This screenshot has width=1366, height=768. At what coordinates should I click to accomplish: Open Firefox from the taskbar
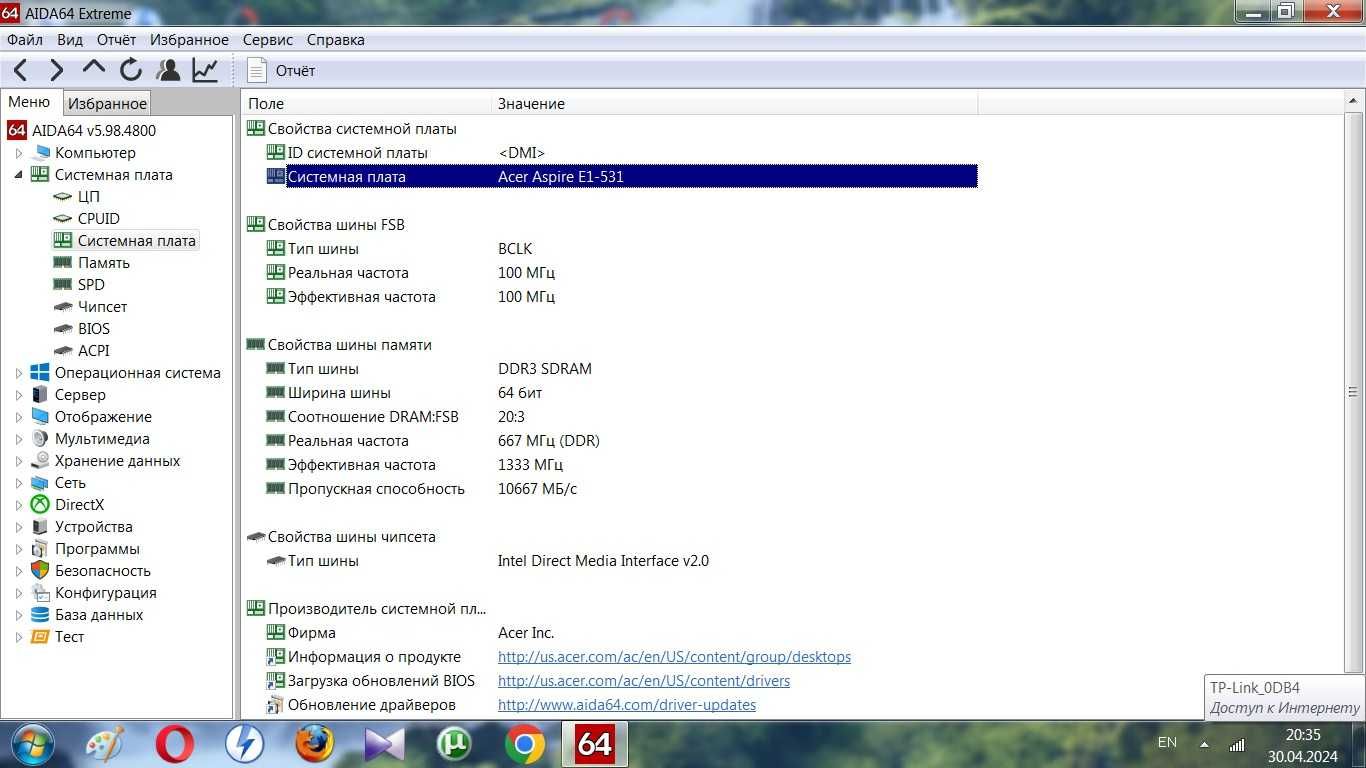pos(314,744)
